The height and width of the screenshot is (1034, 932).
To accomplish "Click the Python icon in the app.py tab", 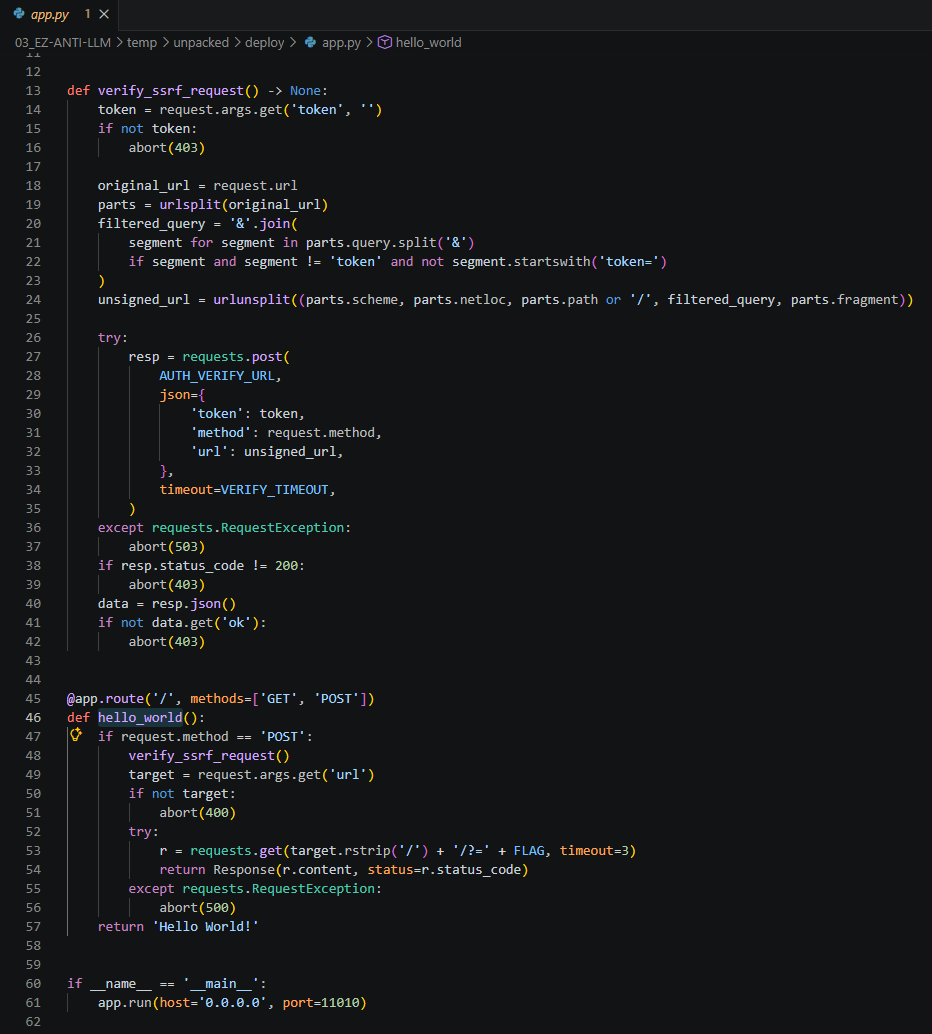I will 18,14.
